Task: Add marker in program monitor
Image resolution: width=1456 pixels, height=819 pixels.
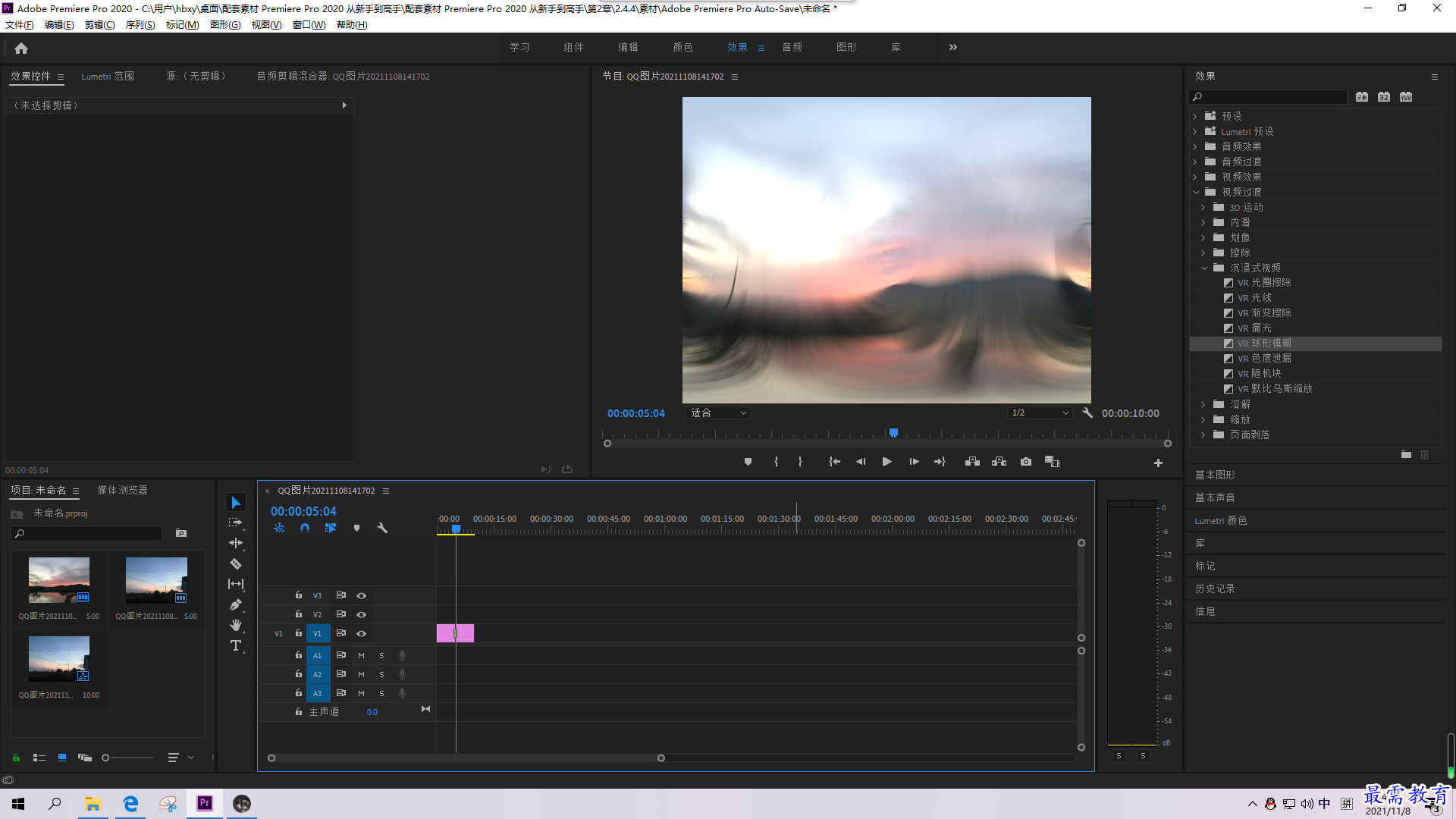Action: click(748, 462)
